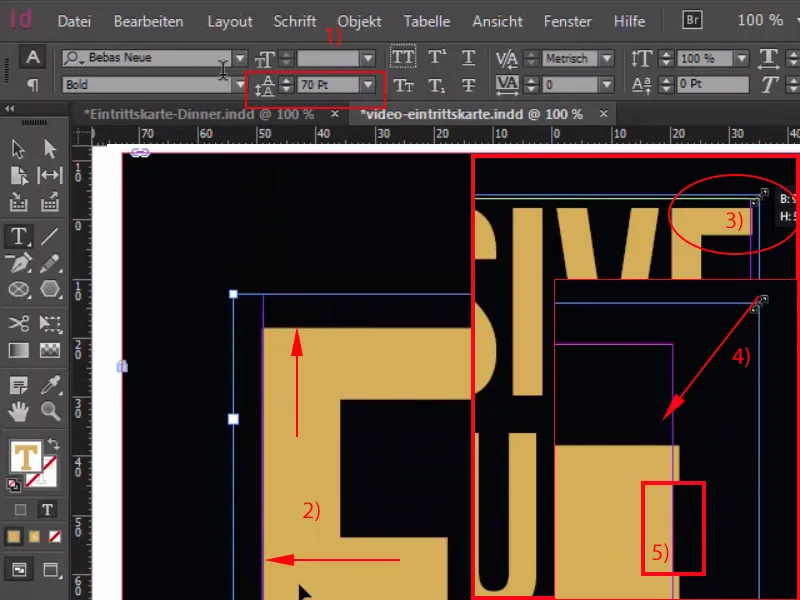Image resolution: width=800 pixels, height=600 pixels.
Task: Open the Schrift menu
Action: [295, 21]
